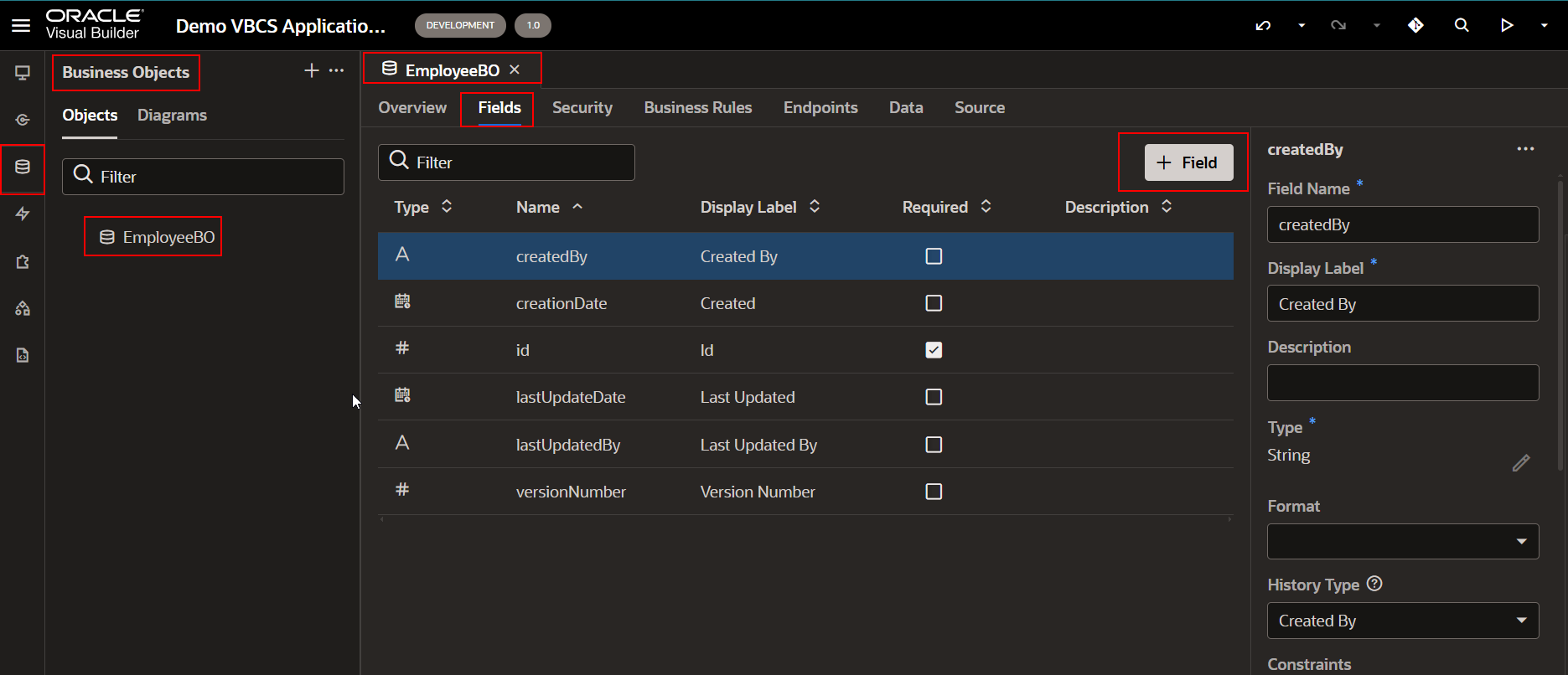The width and height of the screenshot is (1568, 675).
Task: Click the calendar type icon for lastUpdateDate row
Action: [x=402, y=395]
